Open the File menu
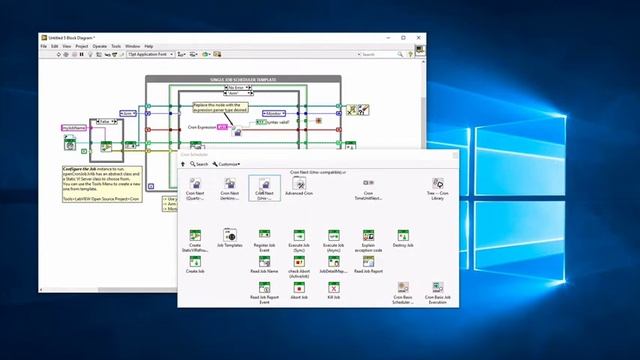 point(44,47)
